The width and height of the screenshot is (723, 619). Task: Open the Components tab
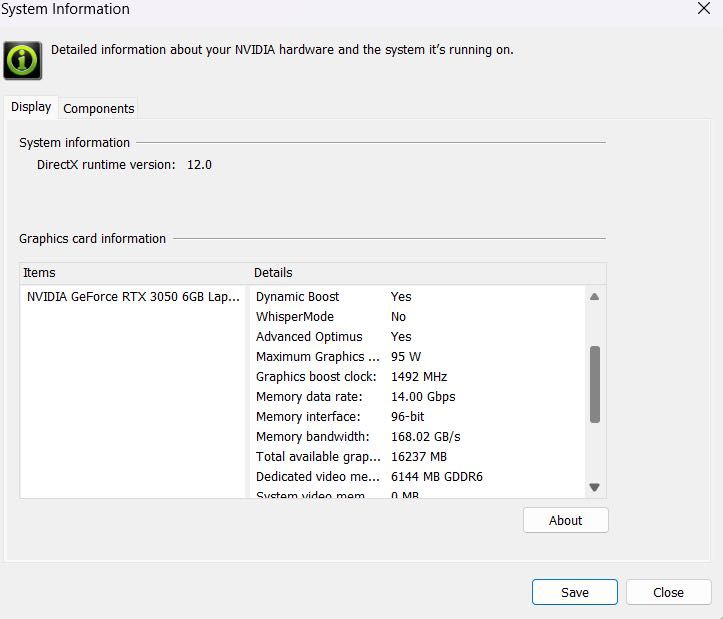(x=99, y=108)
